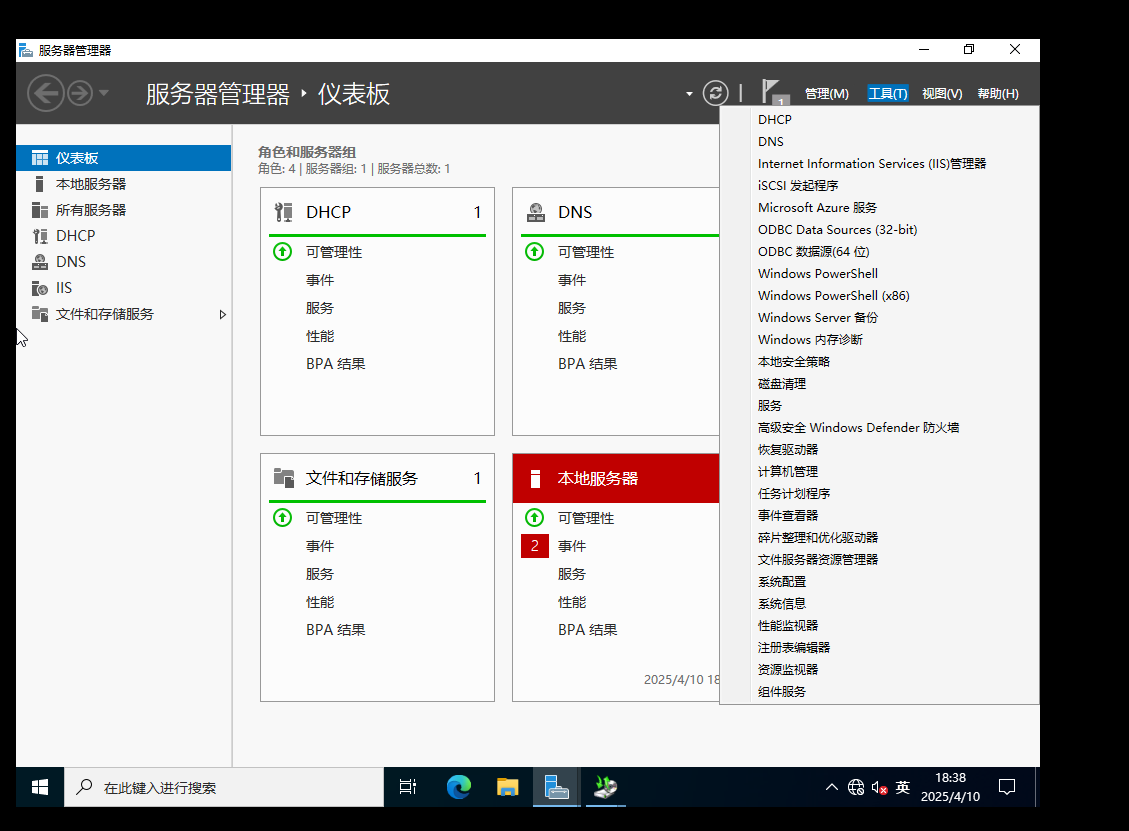The height and width of the screenshot is (831, 1129).
Task: Launch Microsoft Edge from taskbar
Action: click(x=459, y=787)
